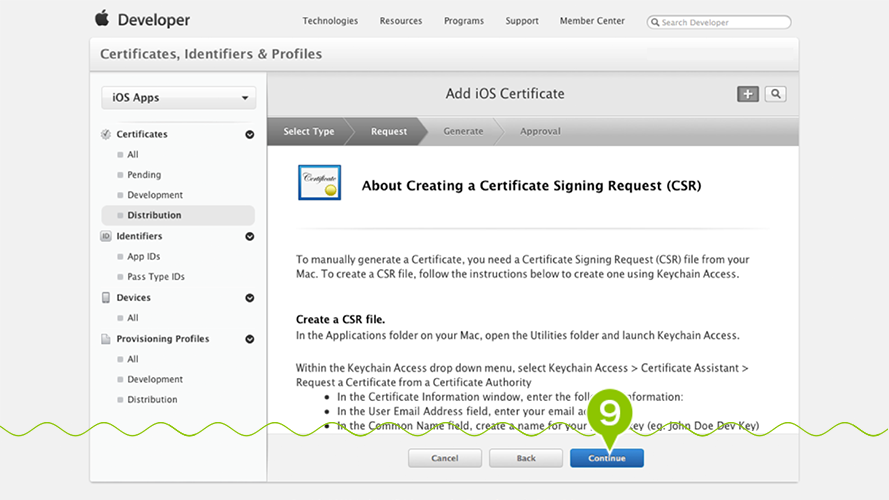Open the Technologies menu
This screenshot has width=889, height=500.
pyautogui.click(x=330, y=21)
